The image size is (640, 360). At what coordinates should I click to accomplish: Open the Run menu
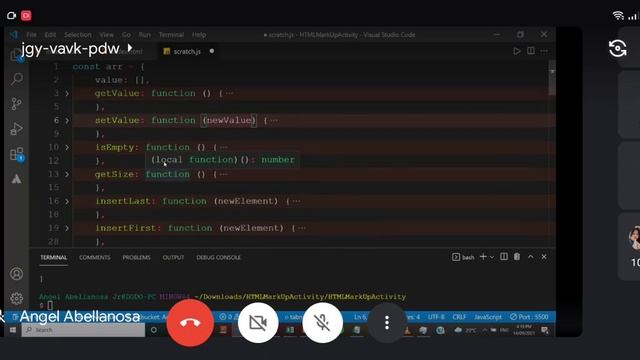click(x=144, y=35)
